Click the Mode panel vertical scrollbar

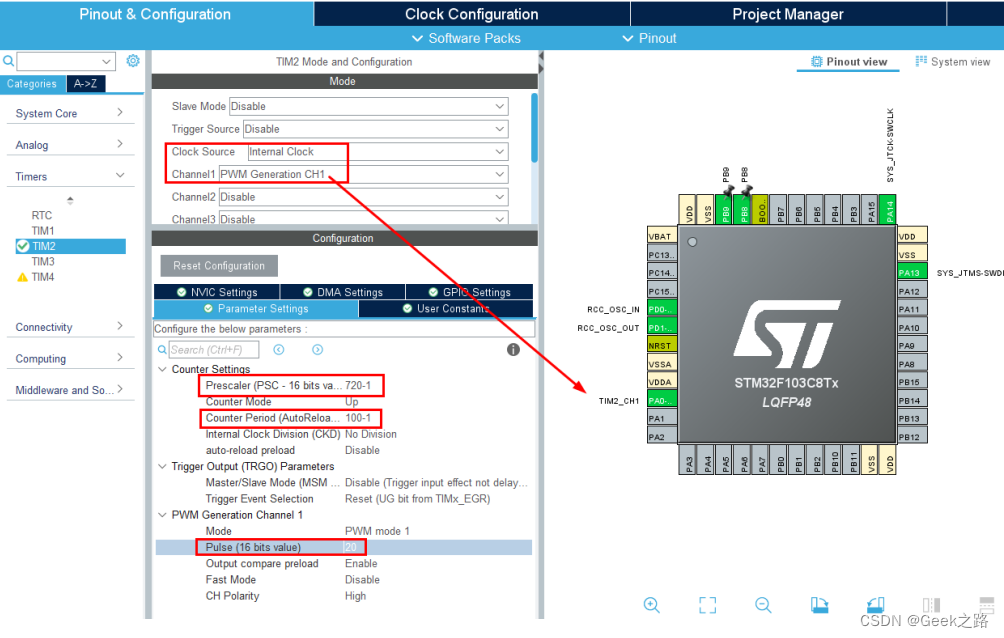(x=534, y=128)
